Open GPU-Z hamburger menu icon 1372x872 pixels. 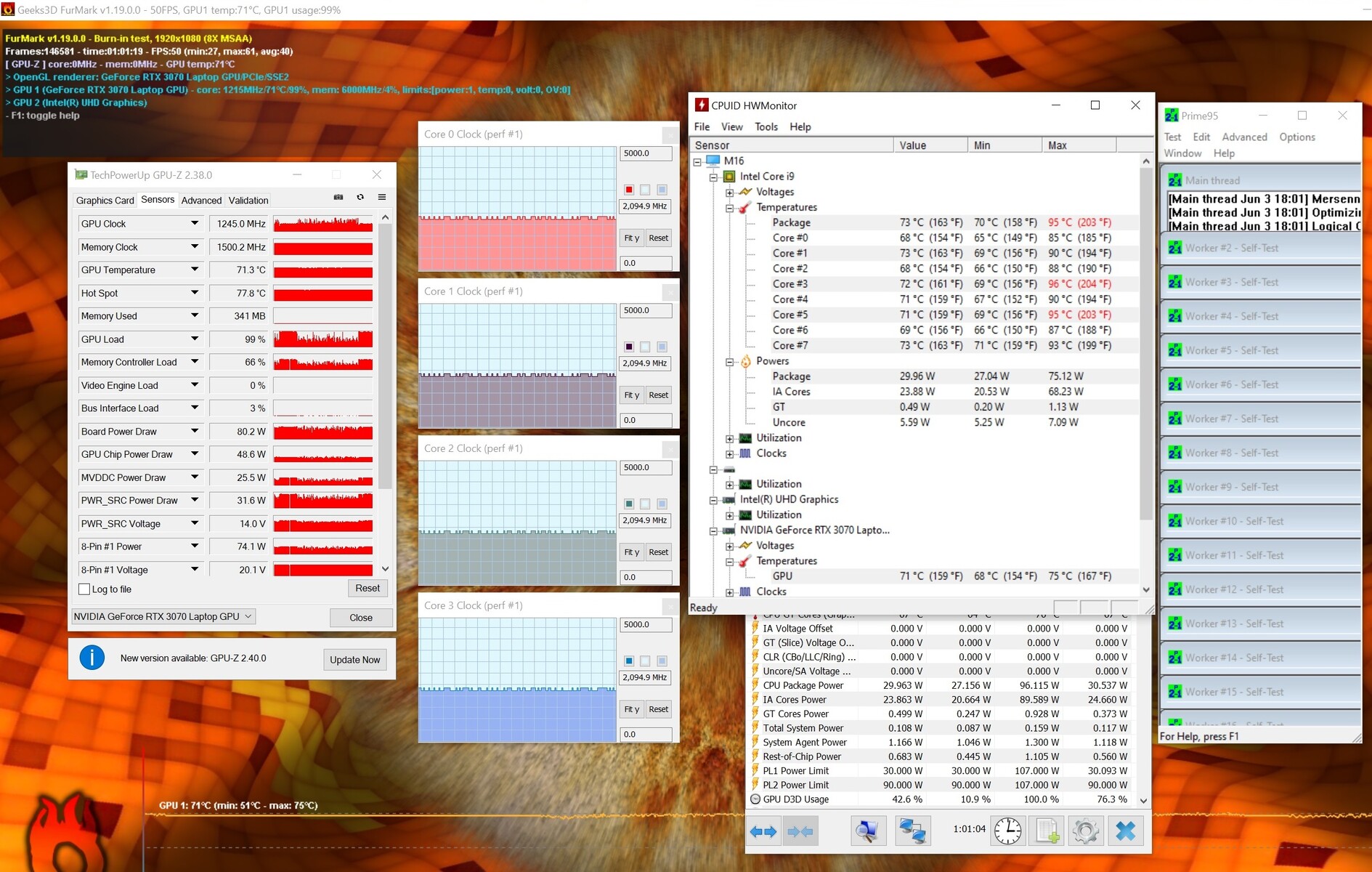(x=382, y=197)
